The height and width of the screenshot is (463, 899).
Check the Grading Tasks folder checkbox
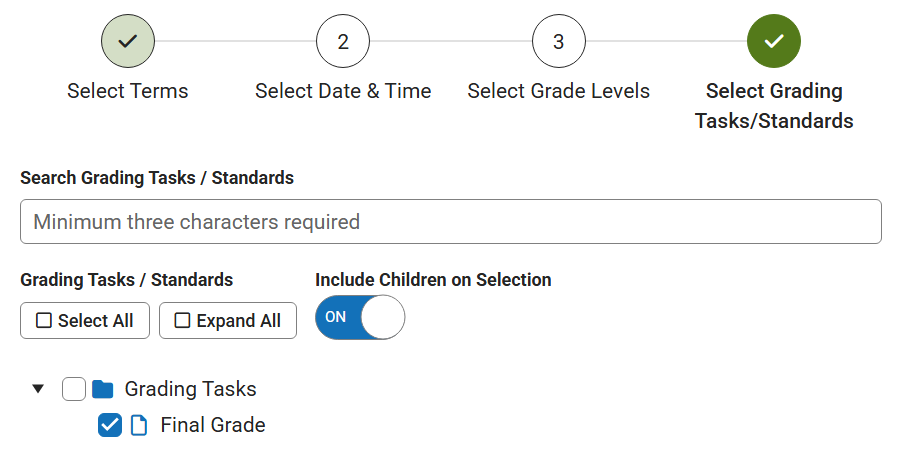[74, 389]
